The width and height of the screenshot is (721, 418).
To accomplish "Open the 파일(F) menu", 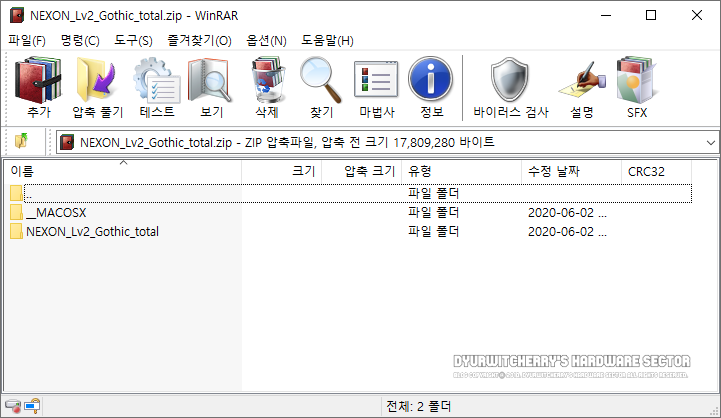I will (27, 40).
